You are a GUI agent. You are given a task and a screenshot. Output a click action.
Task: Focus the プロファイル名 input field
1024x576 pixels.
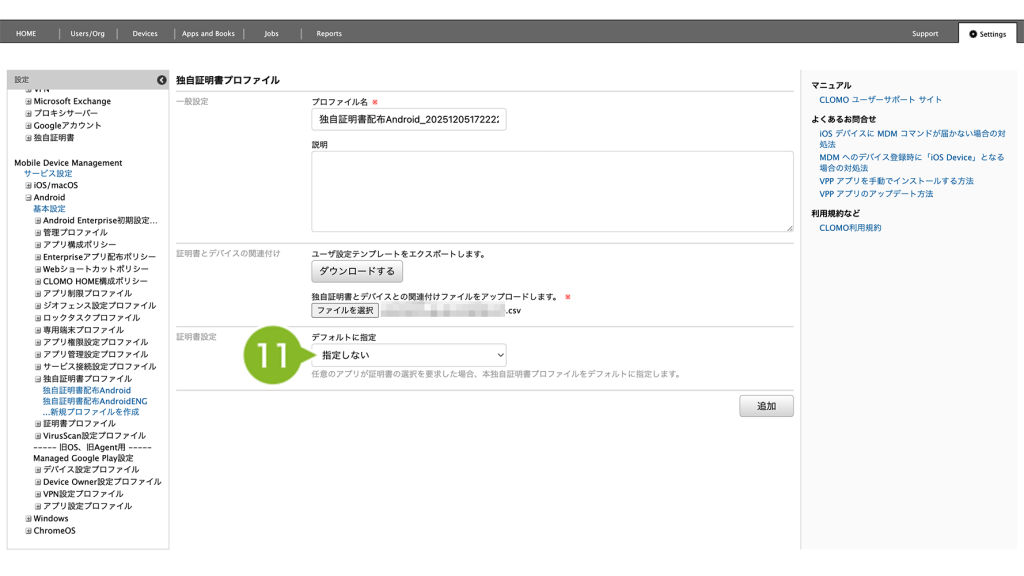point(408,120)
